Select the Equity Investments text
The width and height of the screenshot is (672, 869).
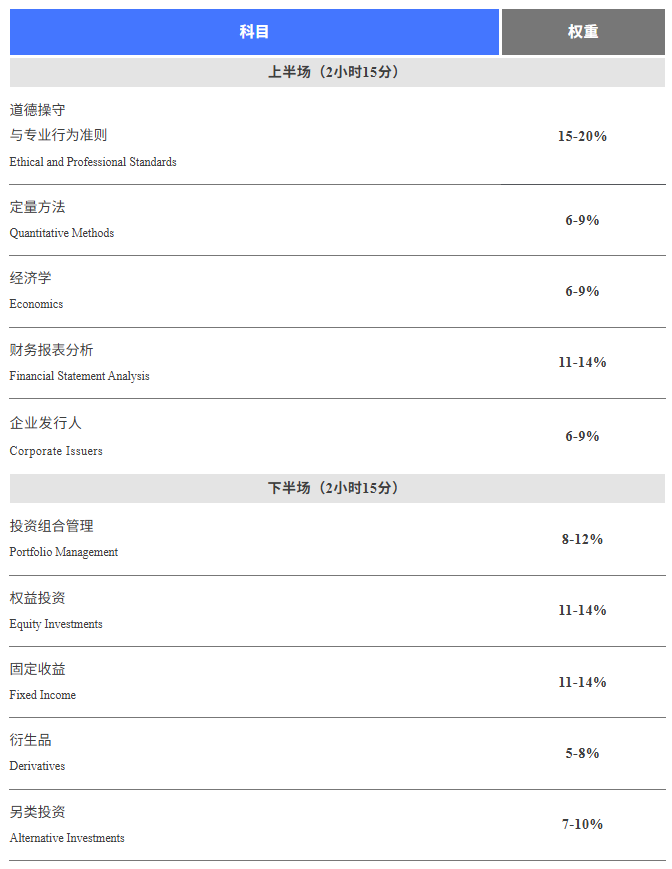(x=56, y=624)
